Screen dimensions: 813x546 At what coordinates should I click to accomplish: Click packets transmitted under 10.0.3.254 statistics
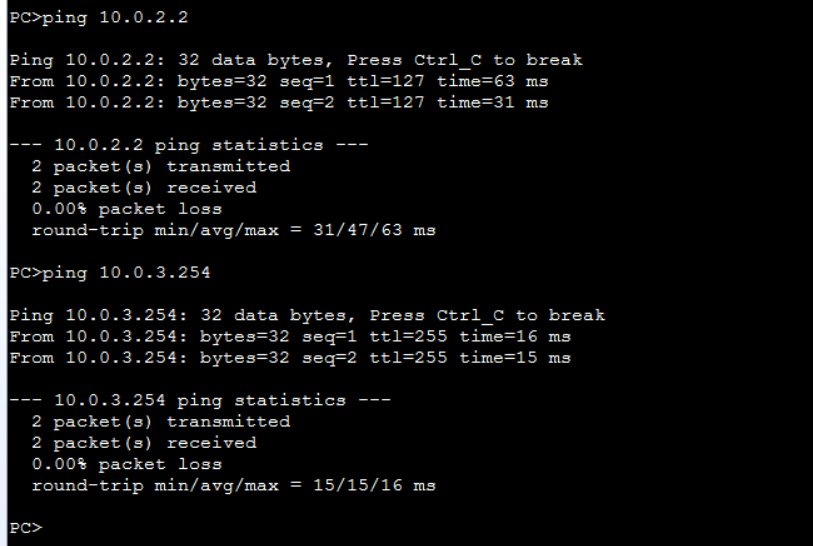coord(160,421)
